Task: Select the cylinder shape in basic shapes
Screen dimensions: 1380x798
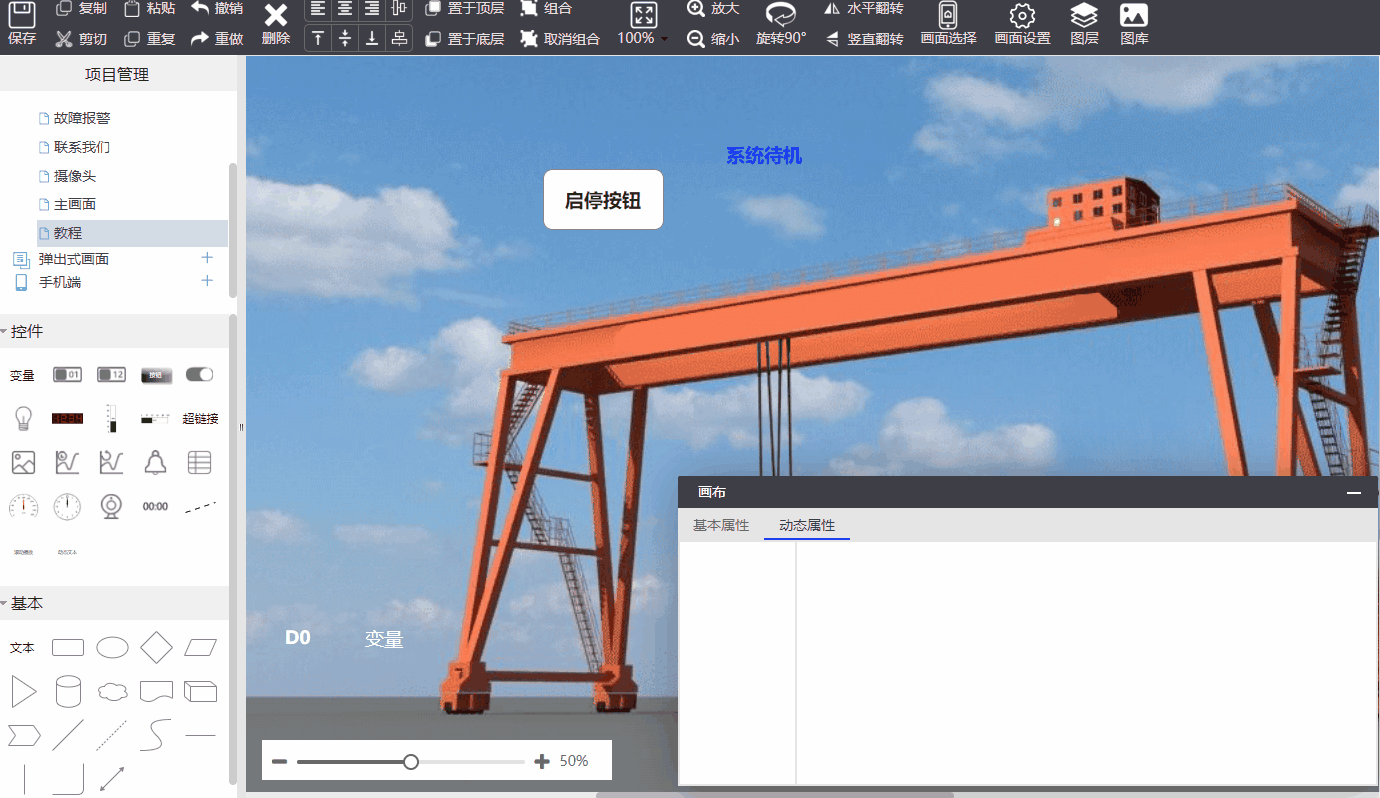Action: 68,691
